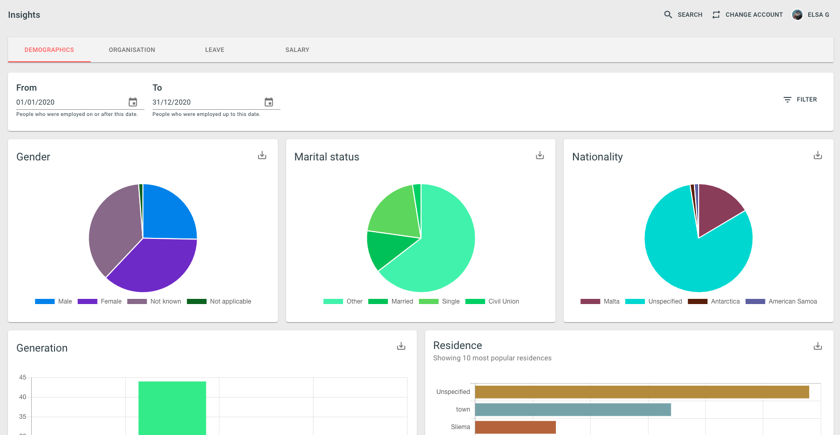
Task: Toggle the Single legend swatch
Action: tap(429, 302)
